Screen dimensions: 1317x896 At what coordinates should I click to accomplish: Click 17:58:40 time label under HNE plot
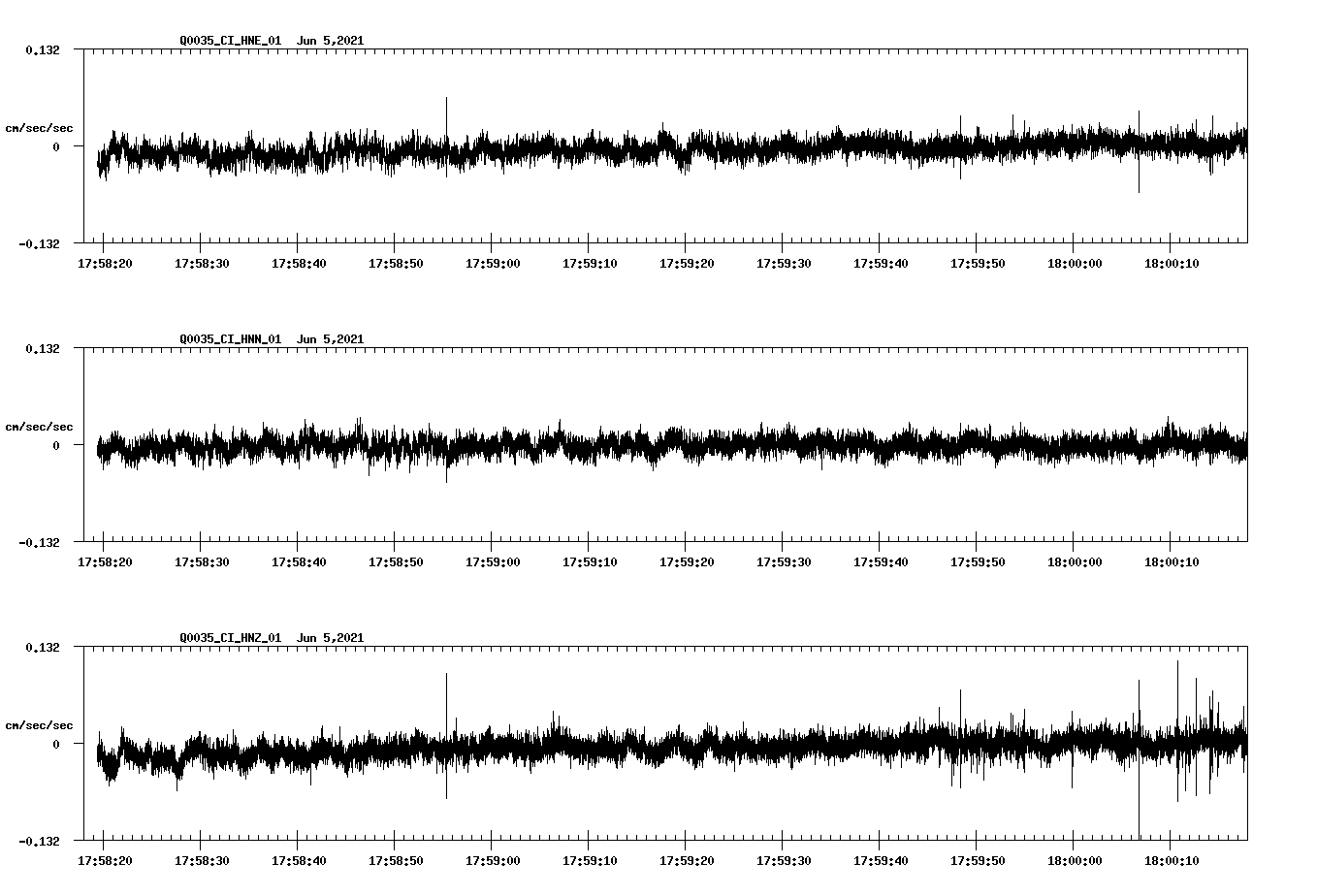click(299, 263)
